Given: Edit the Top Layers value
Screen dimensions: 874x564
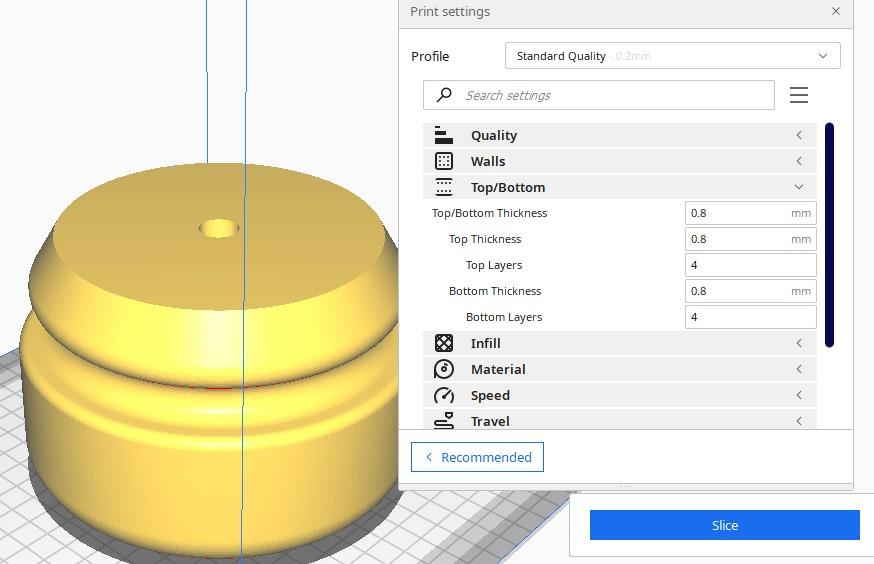Looking at the screenshot, I should click(750, 265).
